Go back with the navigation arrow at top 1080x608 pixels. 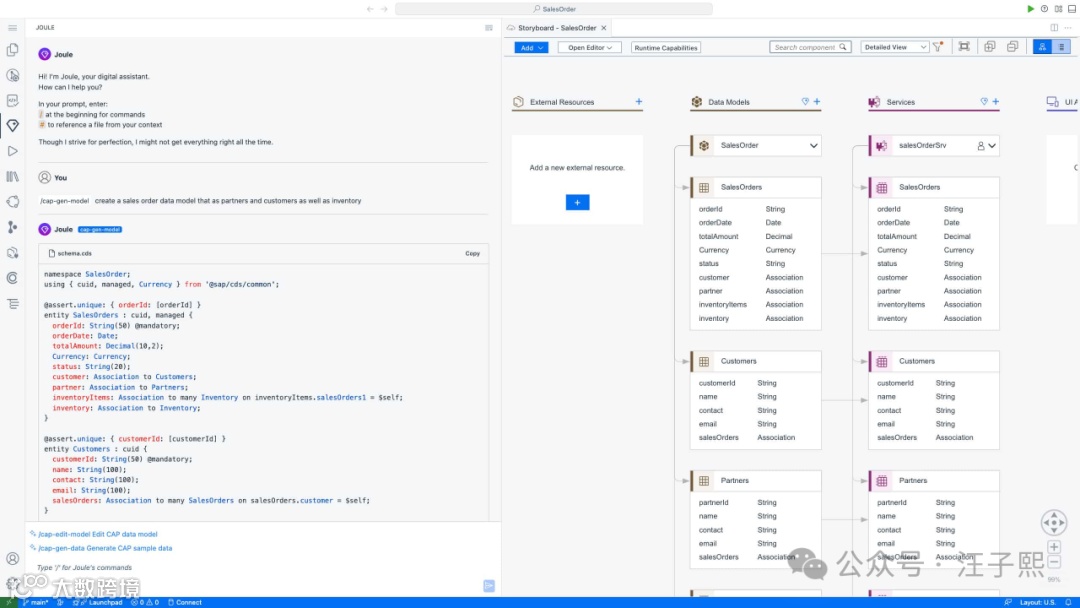click(370, 9)
